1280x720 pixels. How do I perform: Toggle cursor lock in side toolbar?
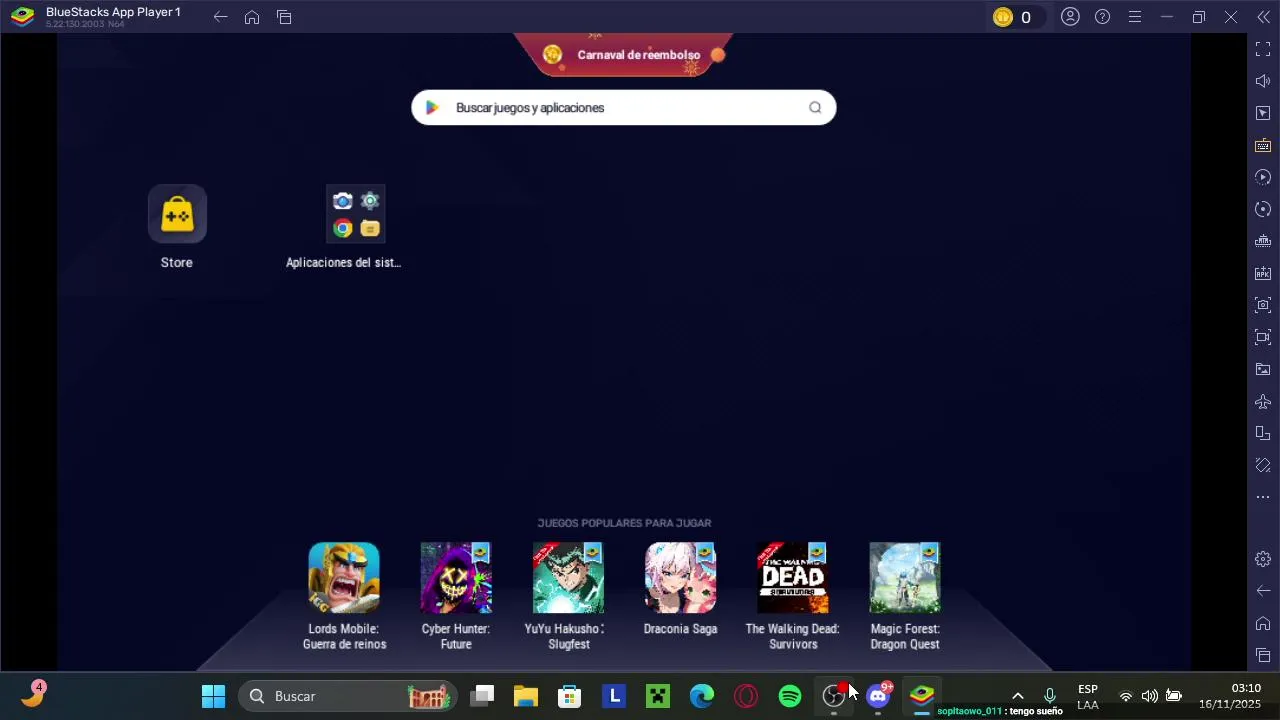tap(1263, 113)
